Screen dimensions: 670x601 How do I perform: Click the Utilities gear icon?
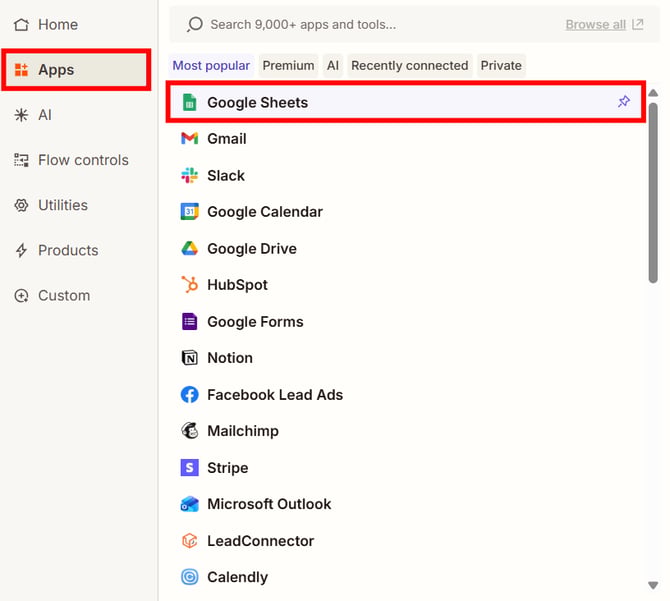(x=21, y=205)
